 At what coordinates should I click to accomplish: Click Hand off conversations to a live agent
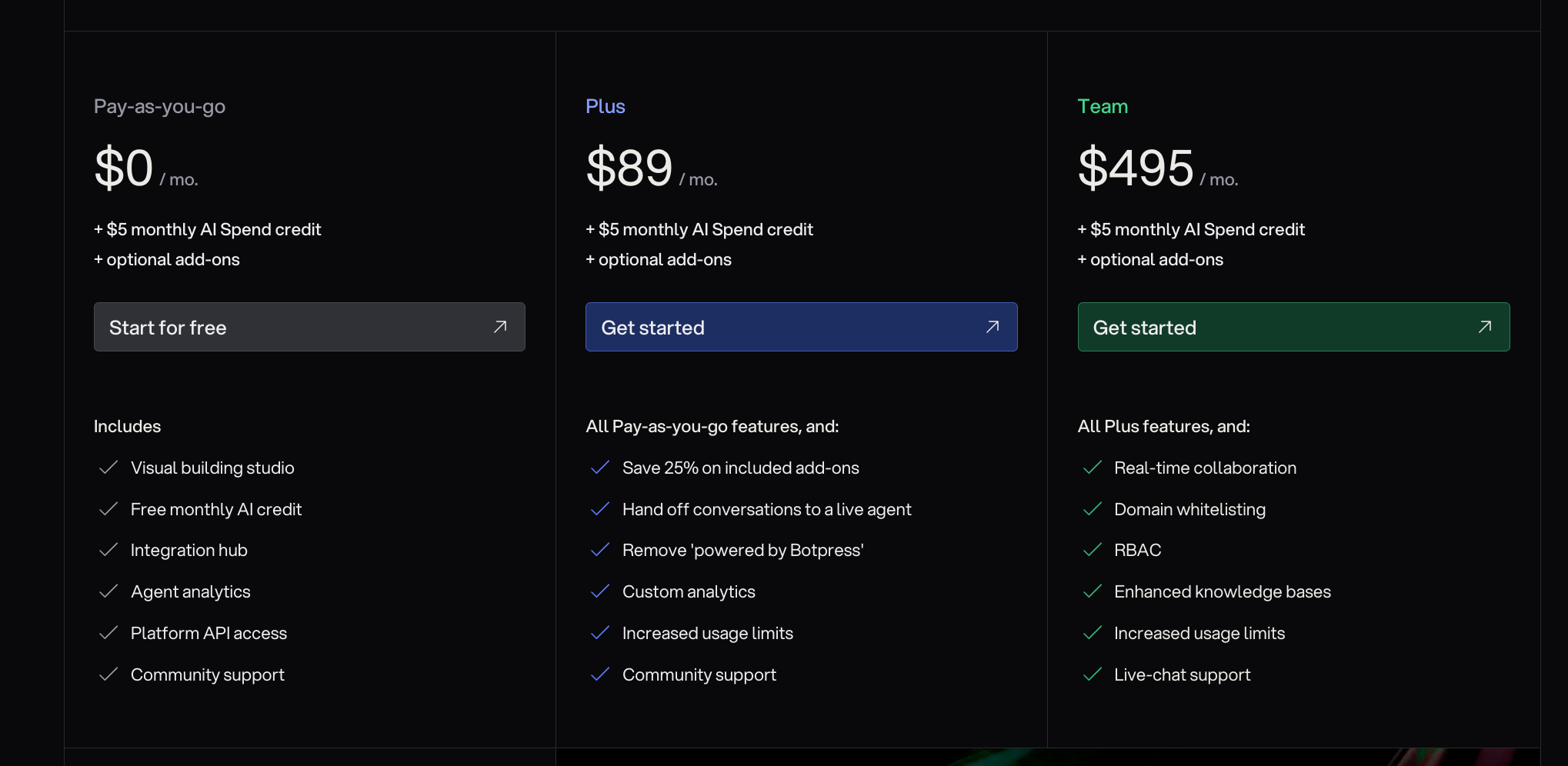click(x=766, y=509)
